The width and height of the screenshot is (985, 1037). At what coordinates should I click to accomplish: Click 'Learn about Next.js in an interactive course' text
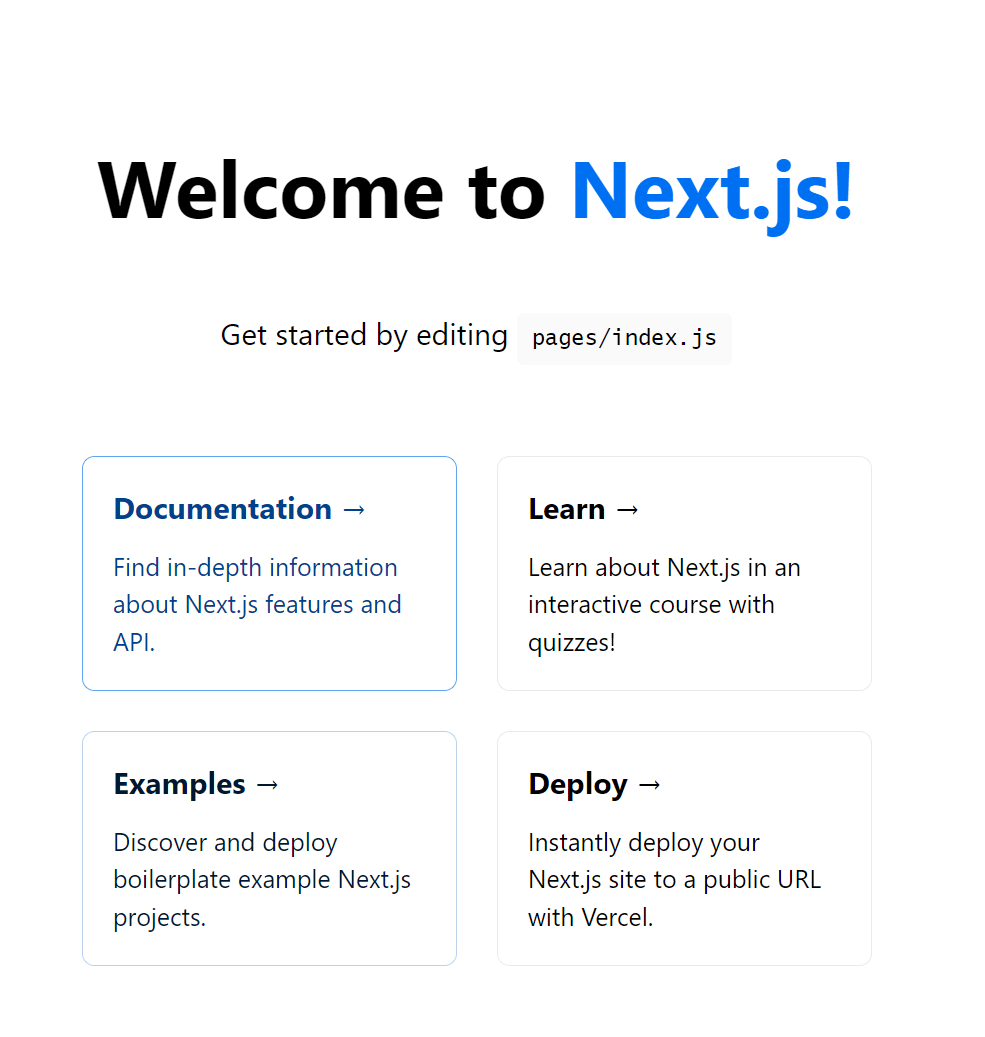(x=664, y=604)
